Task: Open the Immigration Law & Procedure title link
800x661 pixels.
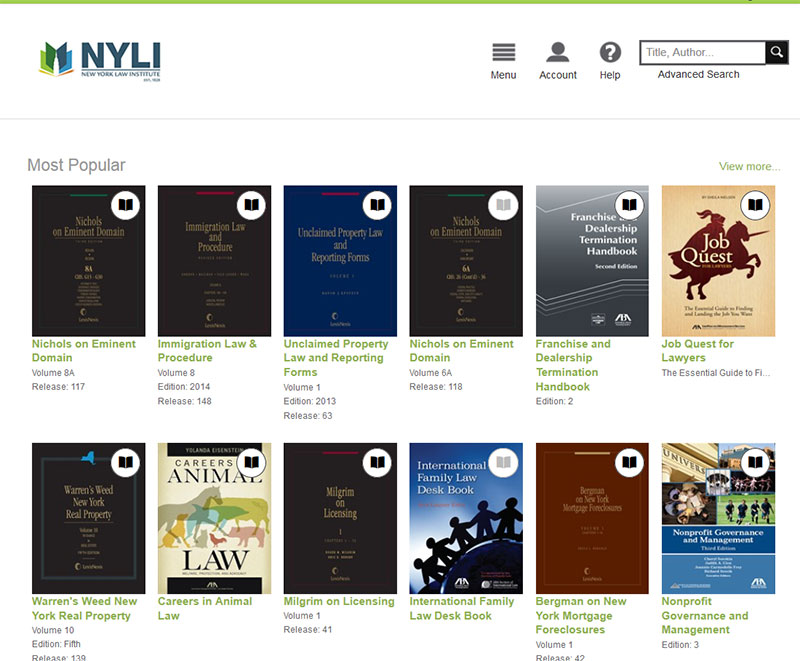Action: (x=207, y=351)
